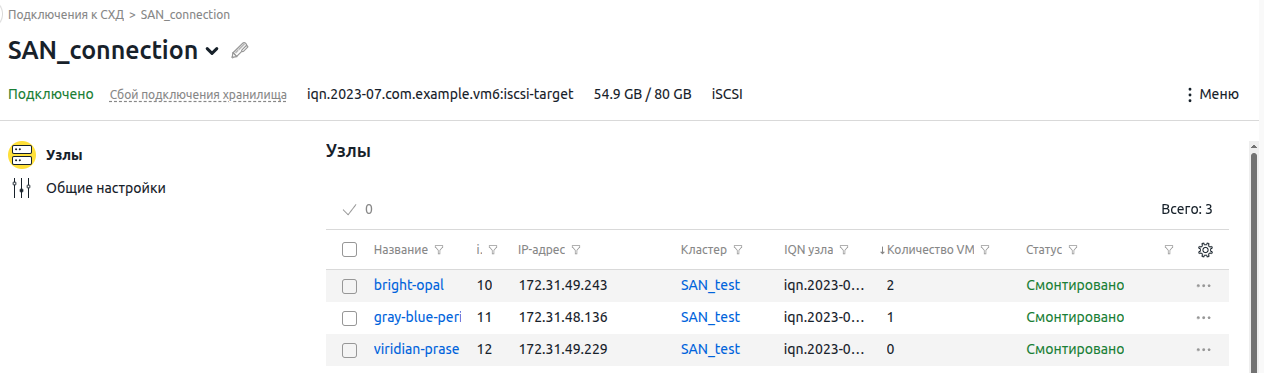Open three-dot actions for bright-opal row
This screenshot has width=1264, height=373.
tap(1204, 286)
